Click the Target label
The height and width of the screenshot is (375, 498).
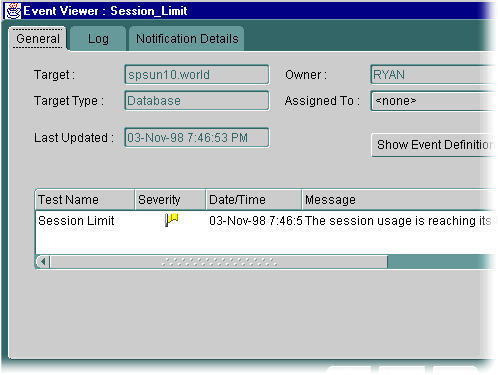(x=55, y=75)
